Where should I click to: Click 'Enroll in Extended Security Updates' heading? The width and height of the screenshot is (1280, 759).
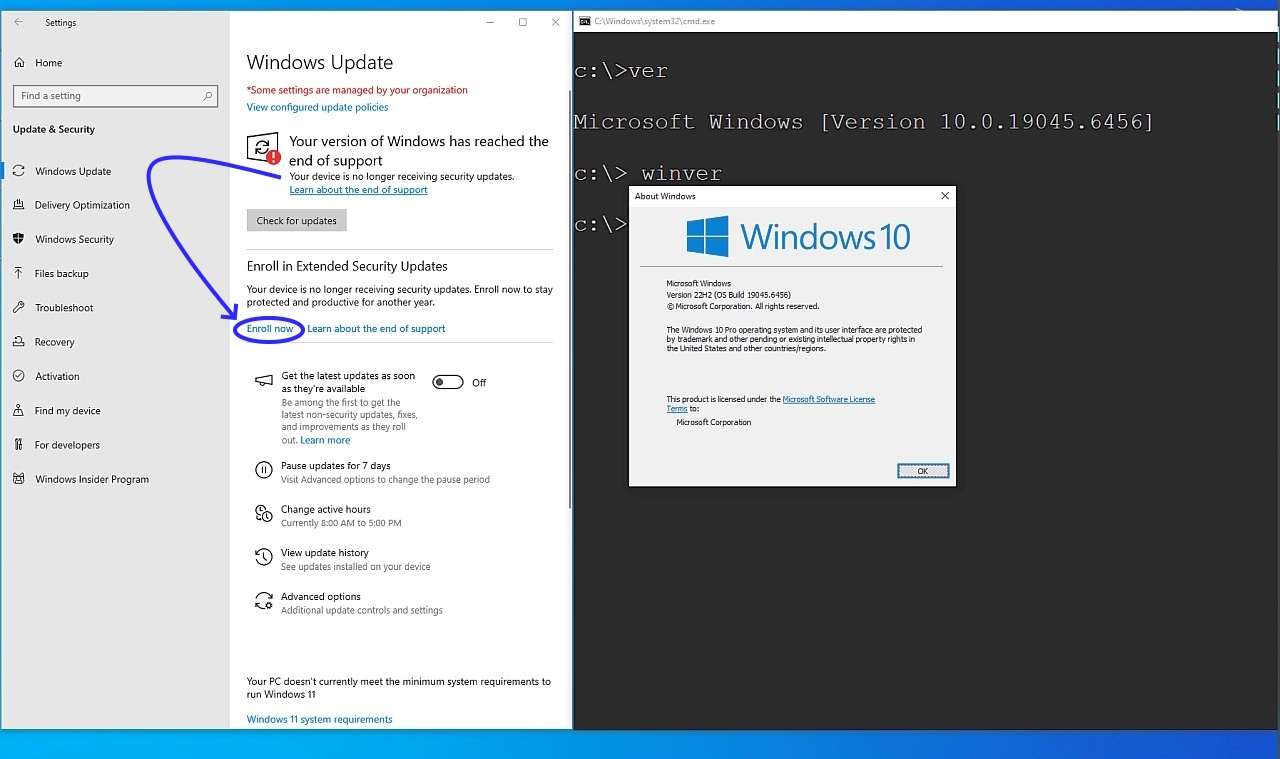tap(347, 266)
